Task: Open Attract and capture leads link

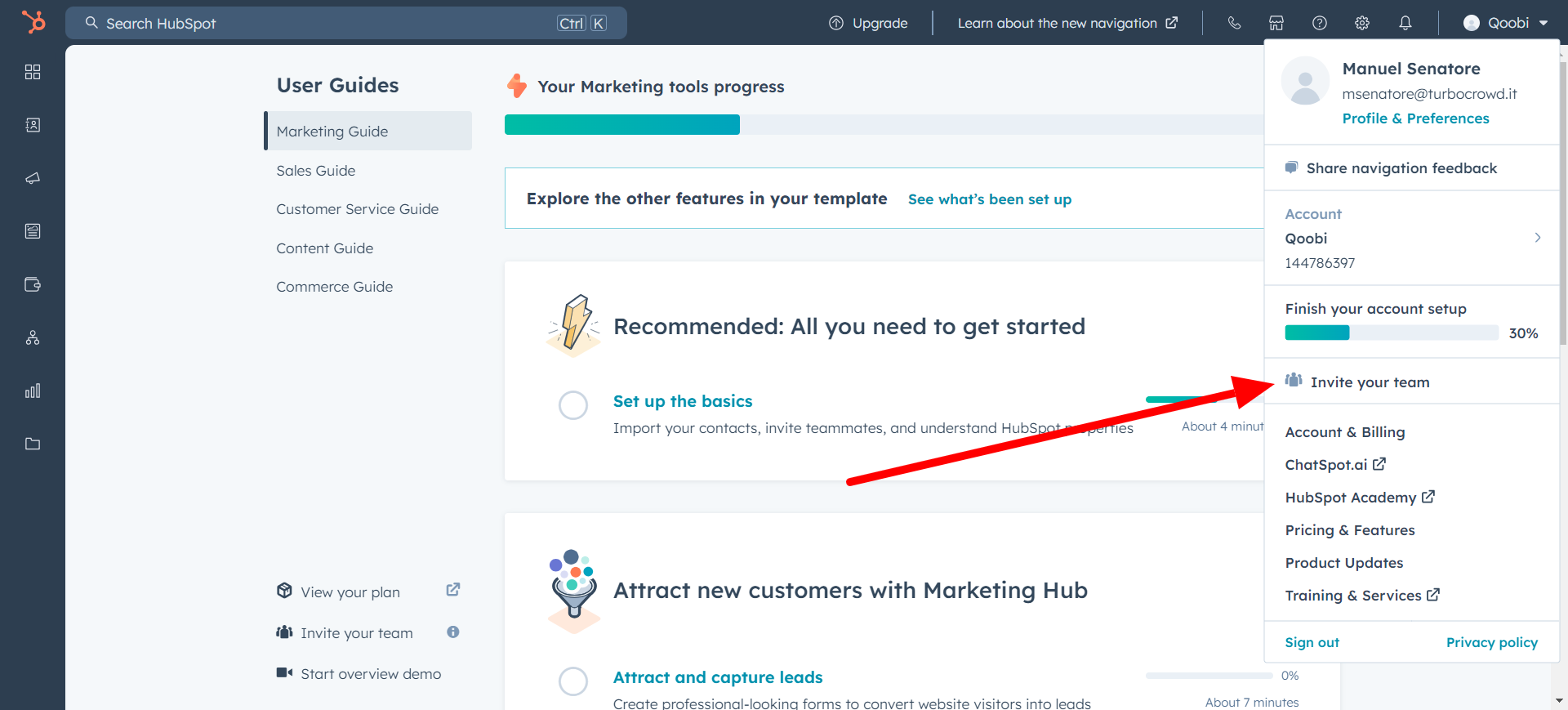Action: coord(718,677)
